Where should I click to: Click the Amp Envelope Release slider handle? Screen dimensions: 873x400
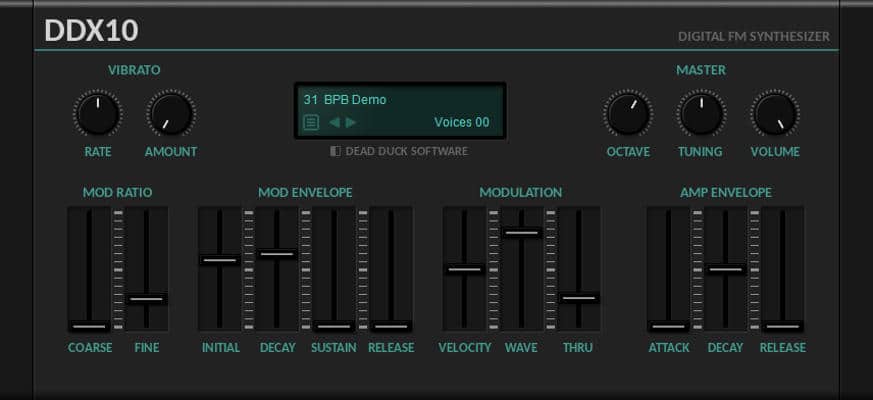[x=782, y=326]
